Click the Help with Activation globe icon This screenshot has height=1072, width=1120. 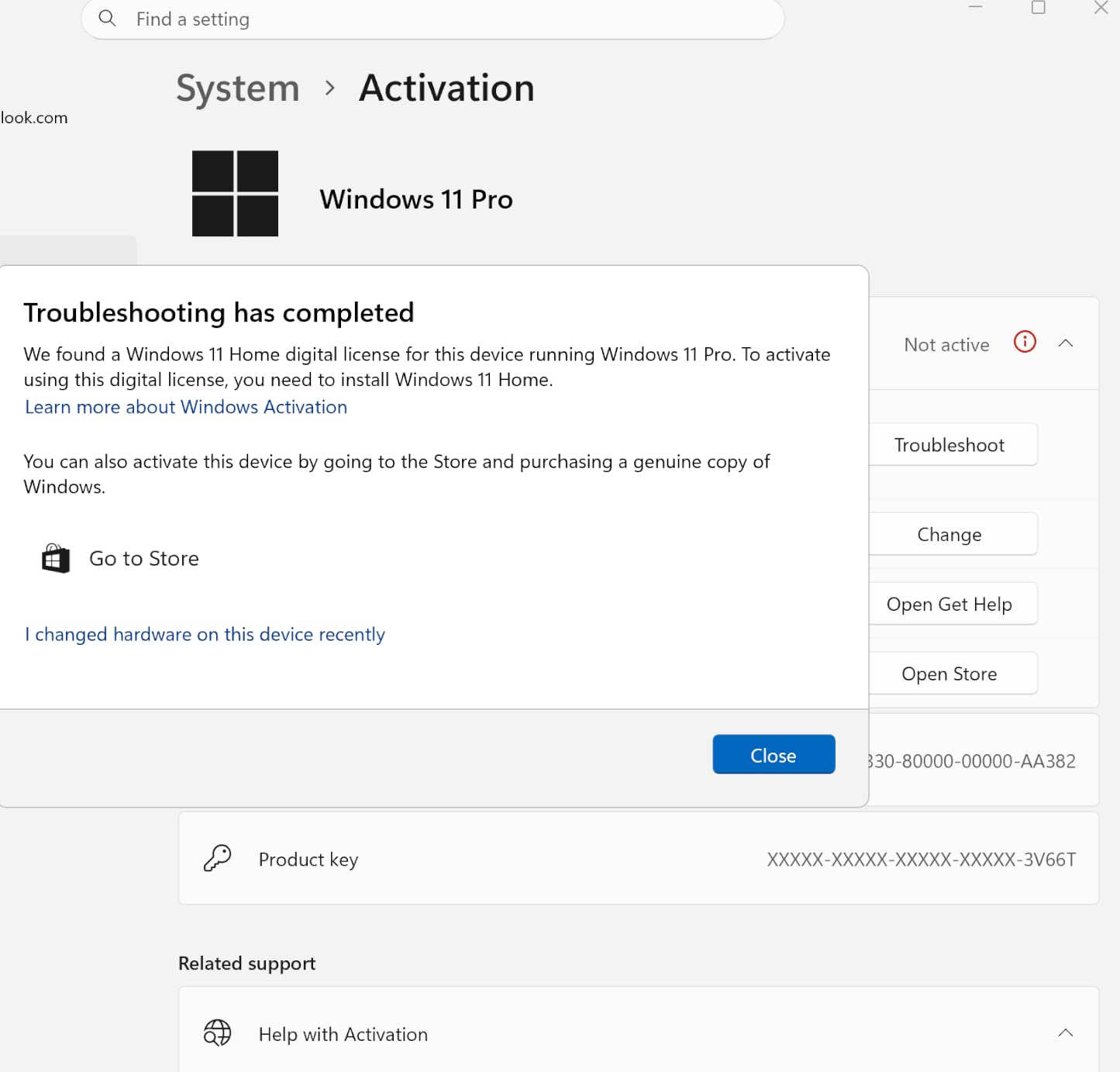[x=217, y=1033]
